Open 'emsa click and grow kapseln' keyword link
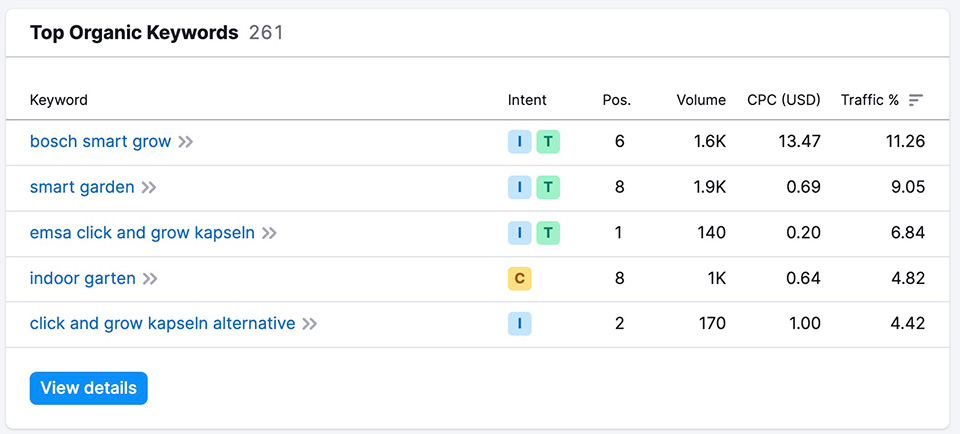The width and height of the screenshot is (960, 434). (x=142, y=233)
